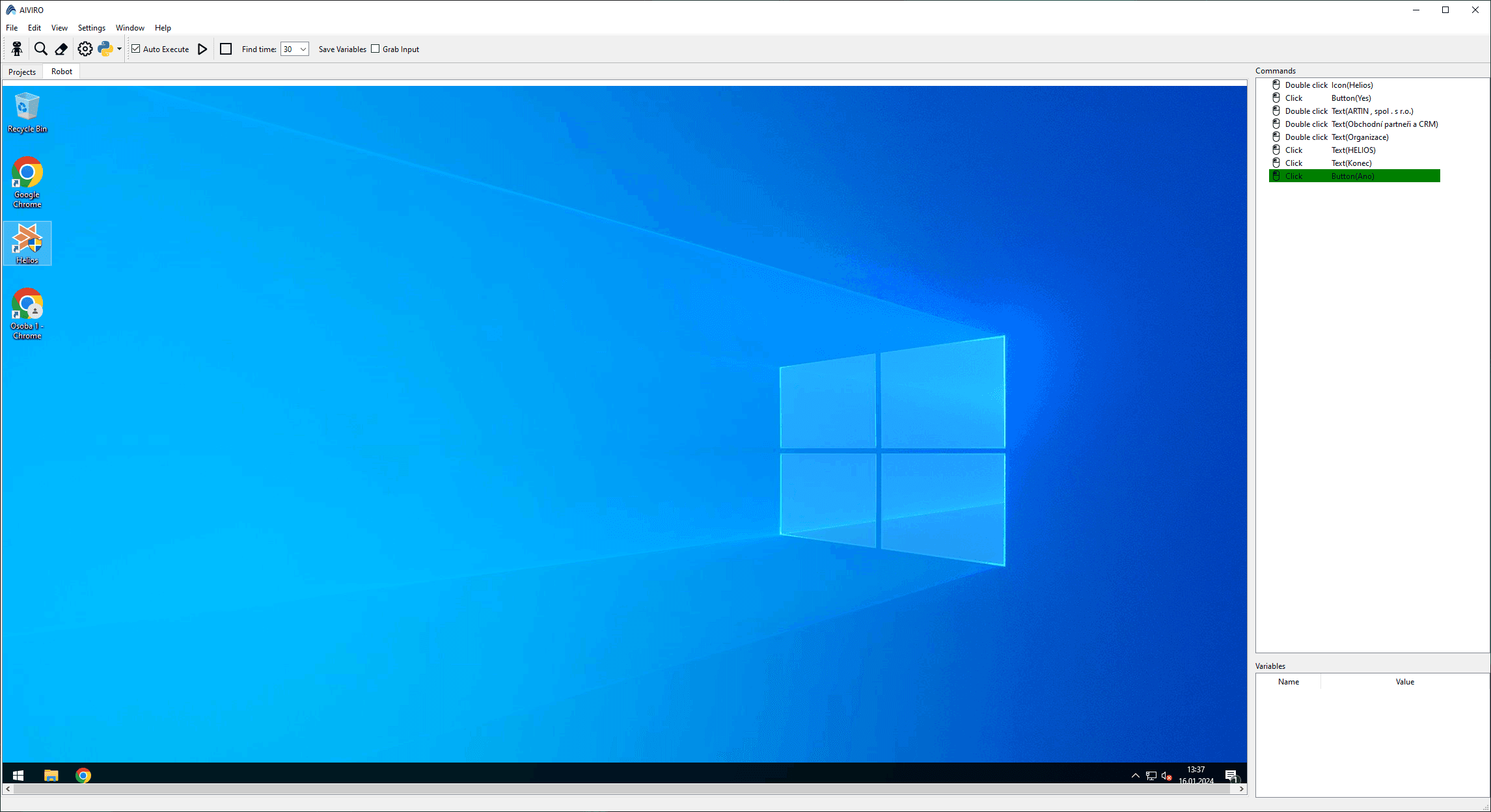Screen dimensions: 1491x812
Task: Click the horizontal scrollbar track below desktop
Action: click(x=625, y=789)
